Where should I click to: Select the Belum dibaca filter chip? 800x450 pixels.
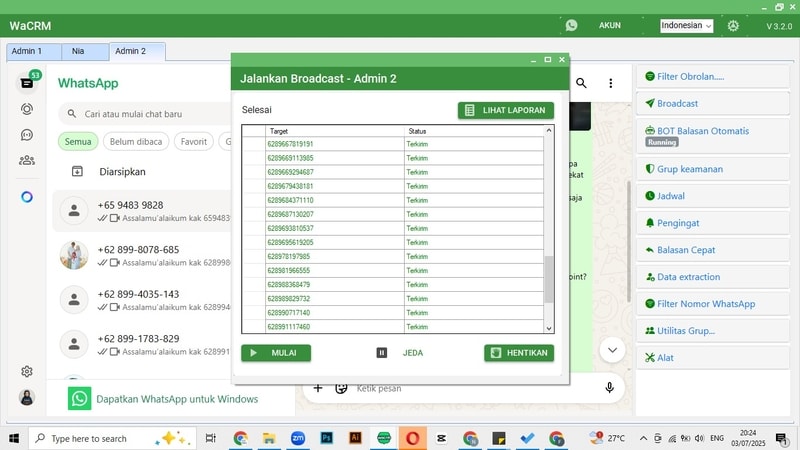pos(136,142)
